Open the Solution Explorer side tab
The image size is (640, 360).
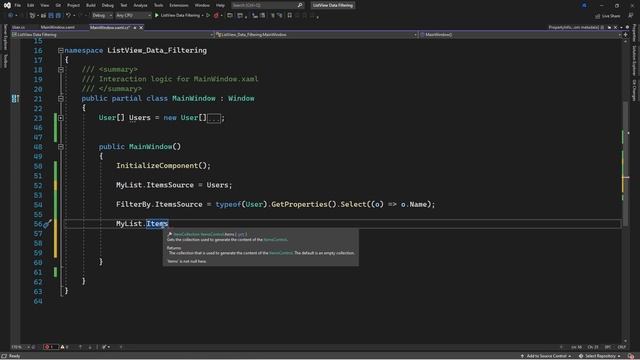click(634, 60)
